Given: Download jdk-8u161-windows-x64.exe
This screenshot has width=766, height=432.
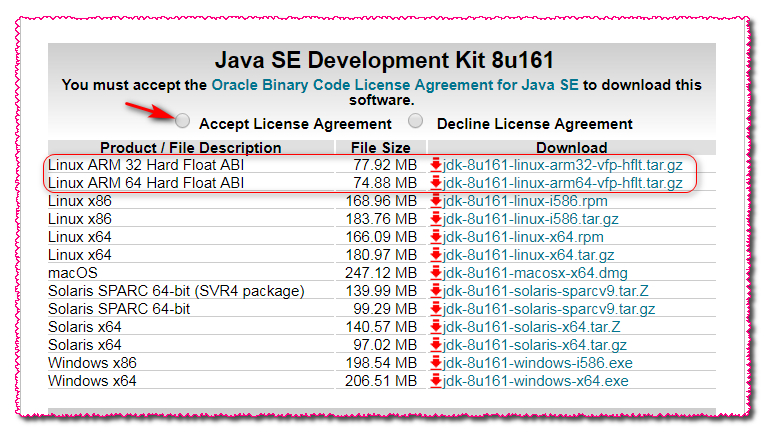Looking at the screenshot, I should click(536, 381).
